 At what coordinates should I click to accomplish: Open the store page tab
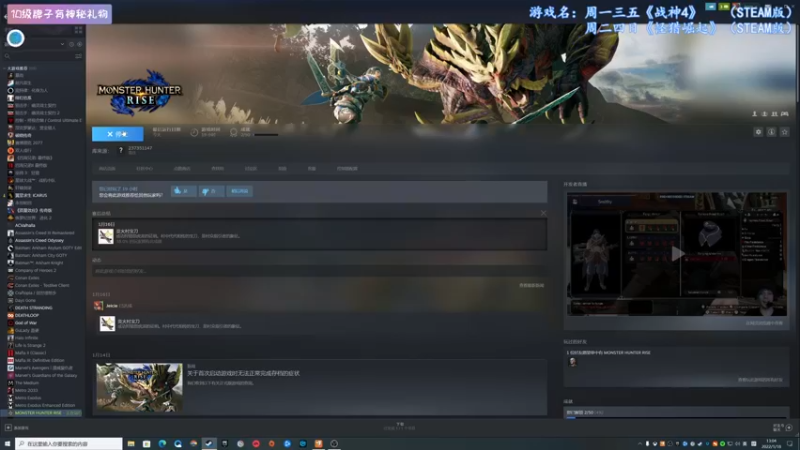[x=107, y=168]
